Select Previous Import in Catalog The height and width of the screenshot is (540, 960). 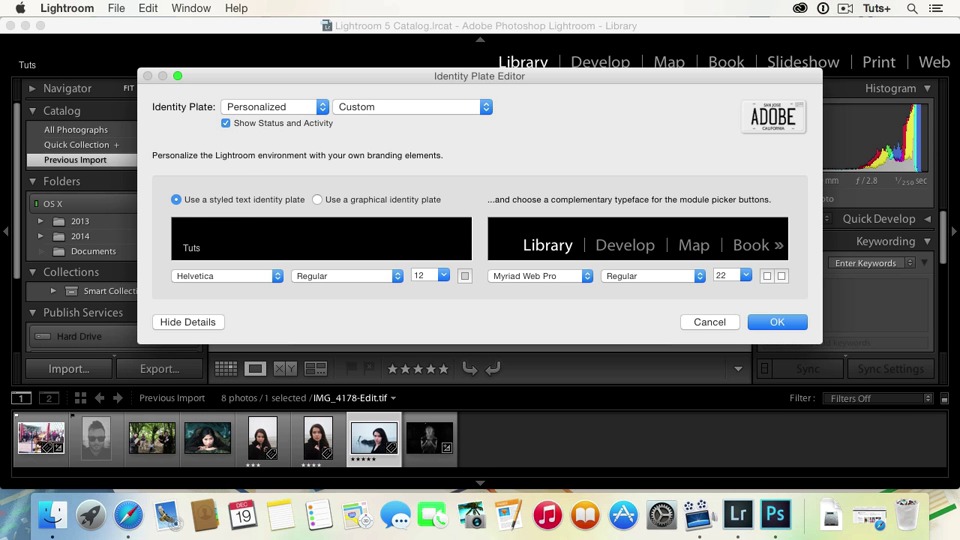pyautogui.click(x=82, y=160)
